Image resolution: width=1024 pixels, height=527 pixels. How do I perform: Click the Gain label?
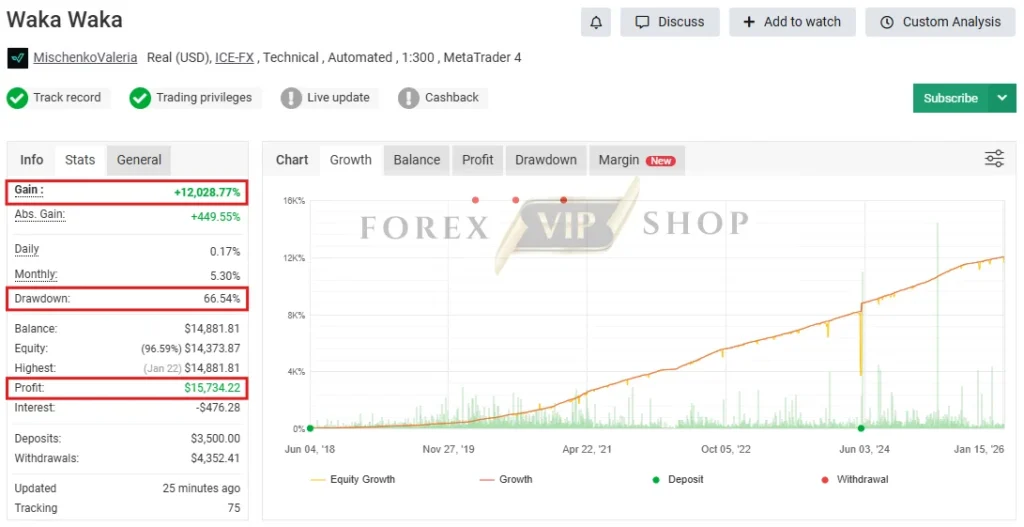point(29,190)
